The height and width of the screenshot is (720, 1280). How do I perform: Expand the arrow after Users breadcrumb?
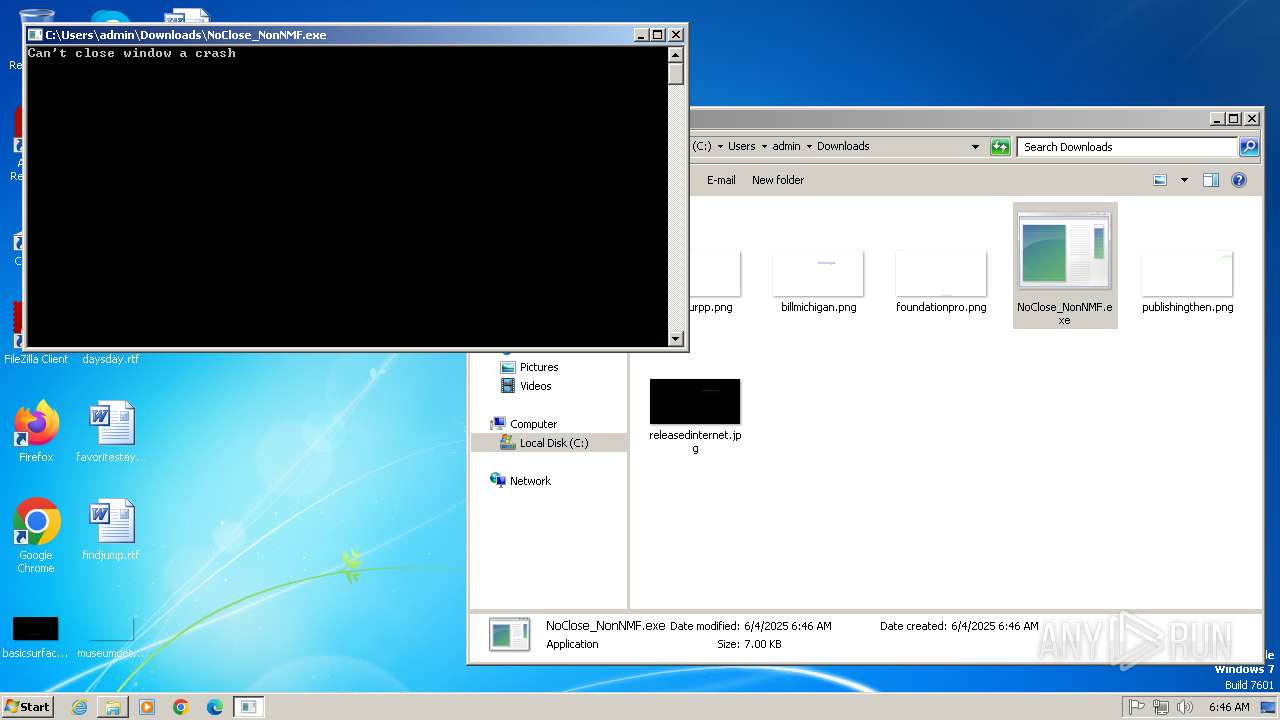click(764, 146)
